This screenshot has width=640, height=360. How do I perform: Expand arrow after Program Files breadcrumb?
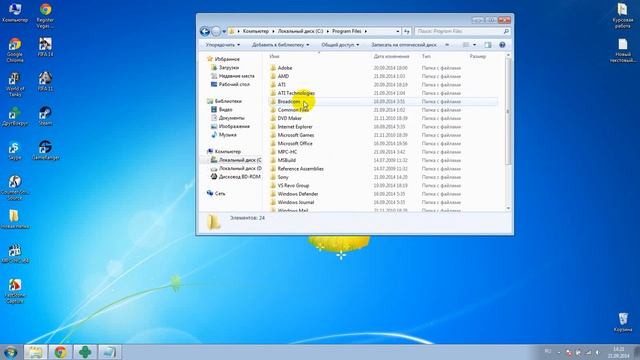(x=366, y=31)
